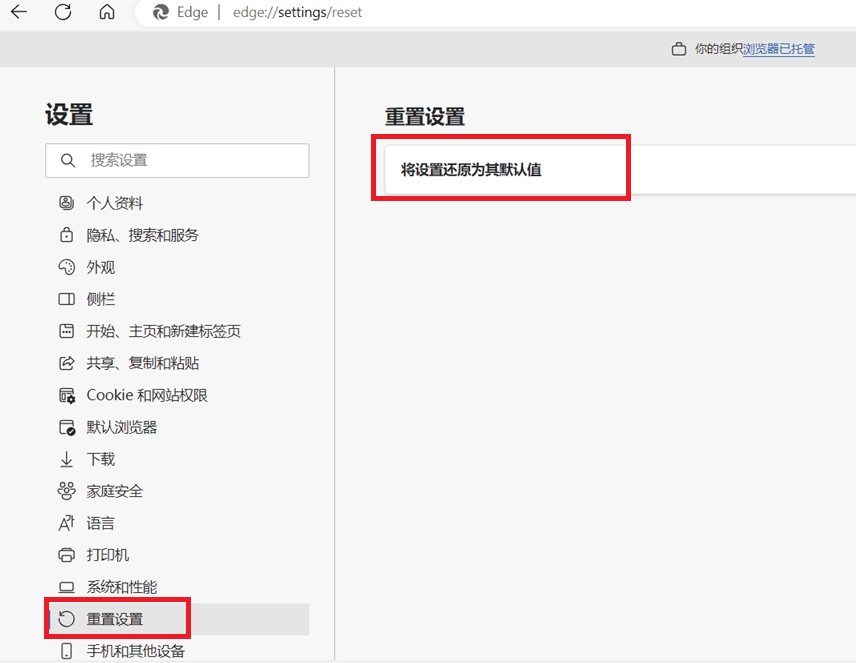The image size is (856, 663).
Task: Click the 默认浏览器 settings icon
Action: tap(65, 427)
